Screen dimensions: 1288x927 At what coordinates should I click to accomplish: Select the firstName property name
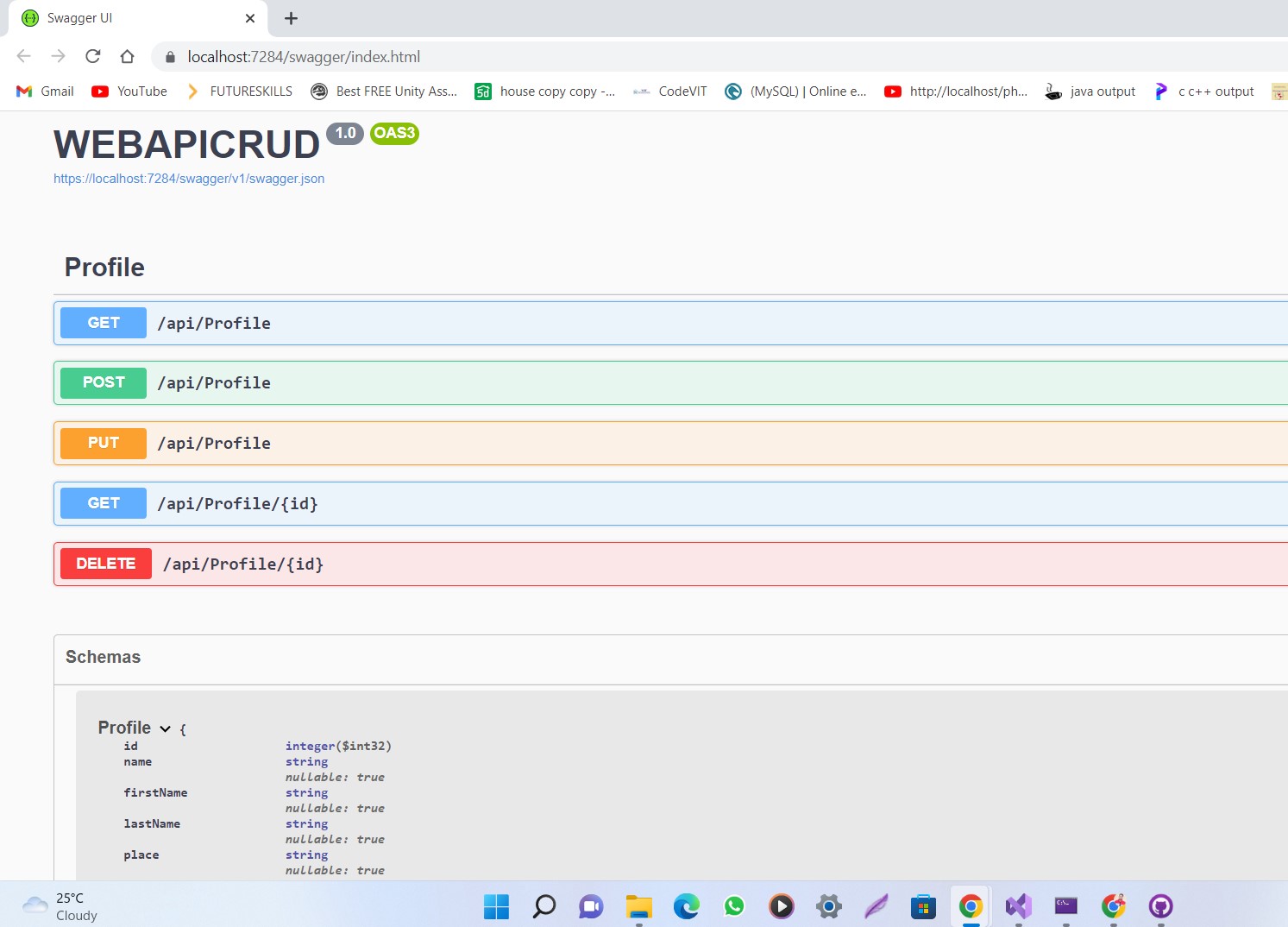pos(155,792)
